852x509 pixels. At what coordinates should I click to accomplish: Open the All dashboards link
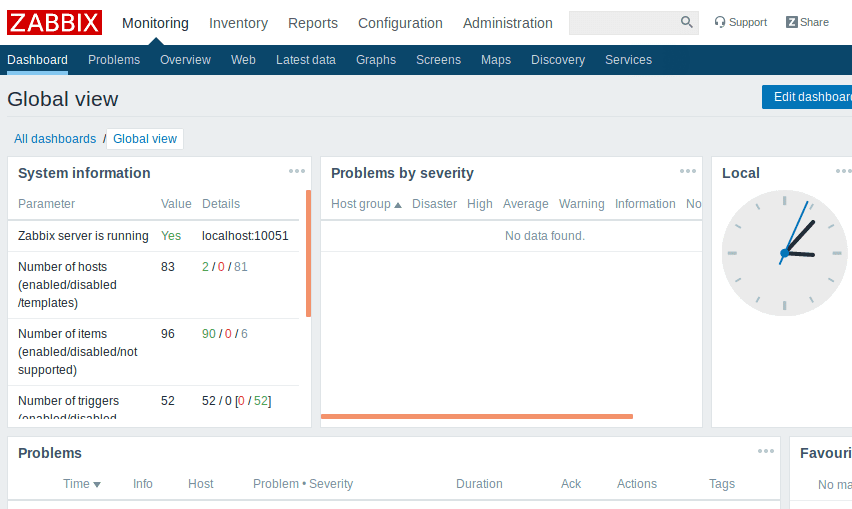point(55,139)
